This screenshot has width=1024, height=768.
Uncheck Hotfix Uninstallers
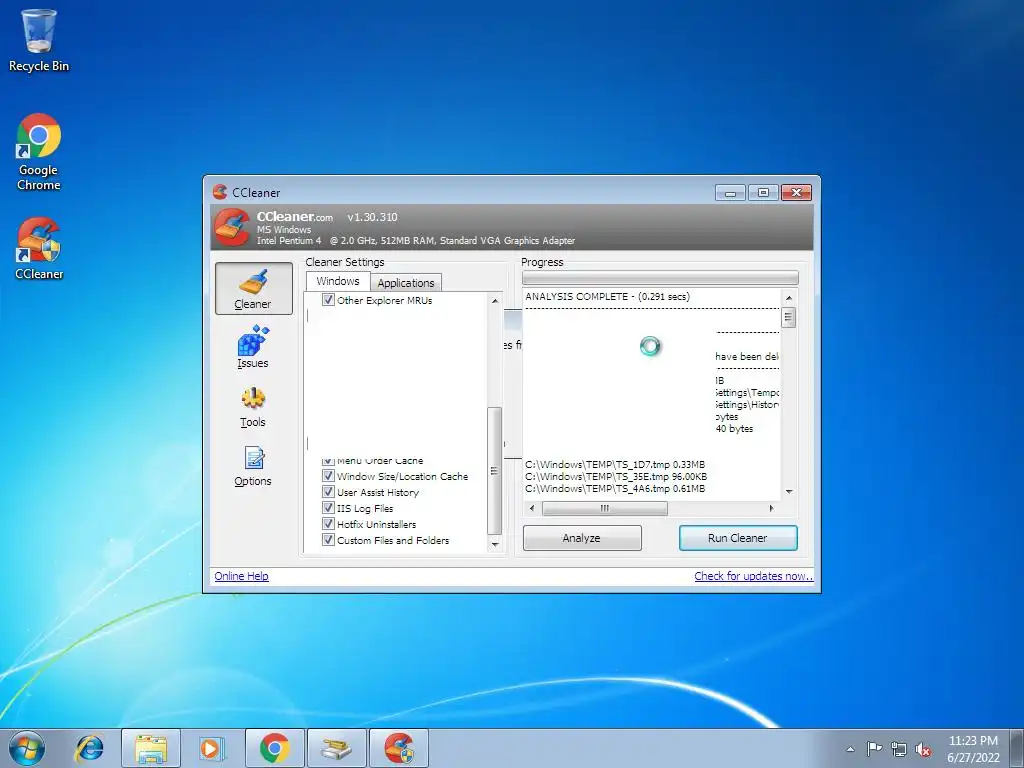328,524
